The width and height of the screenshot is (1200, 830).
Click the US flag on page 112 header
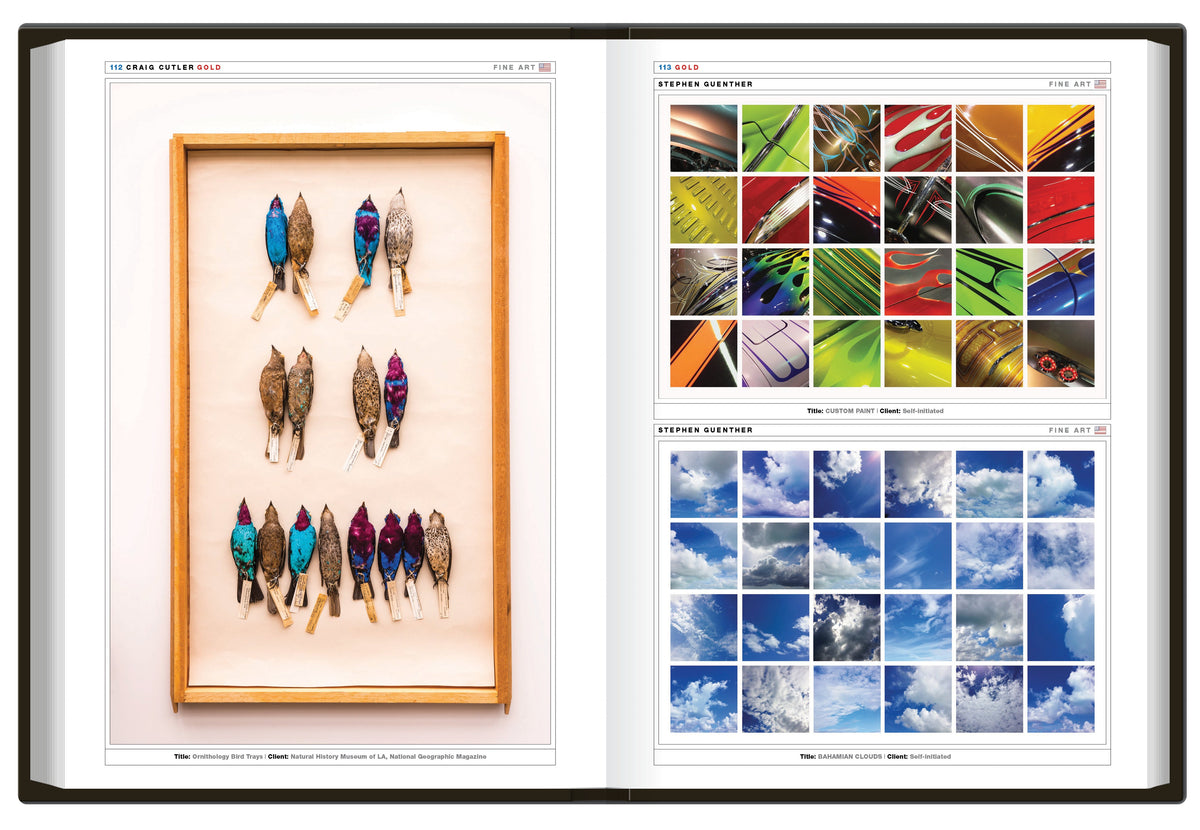(545, 68)
